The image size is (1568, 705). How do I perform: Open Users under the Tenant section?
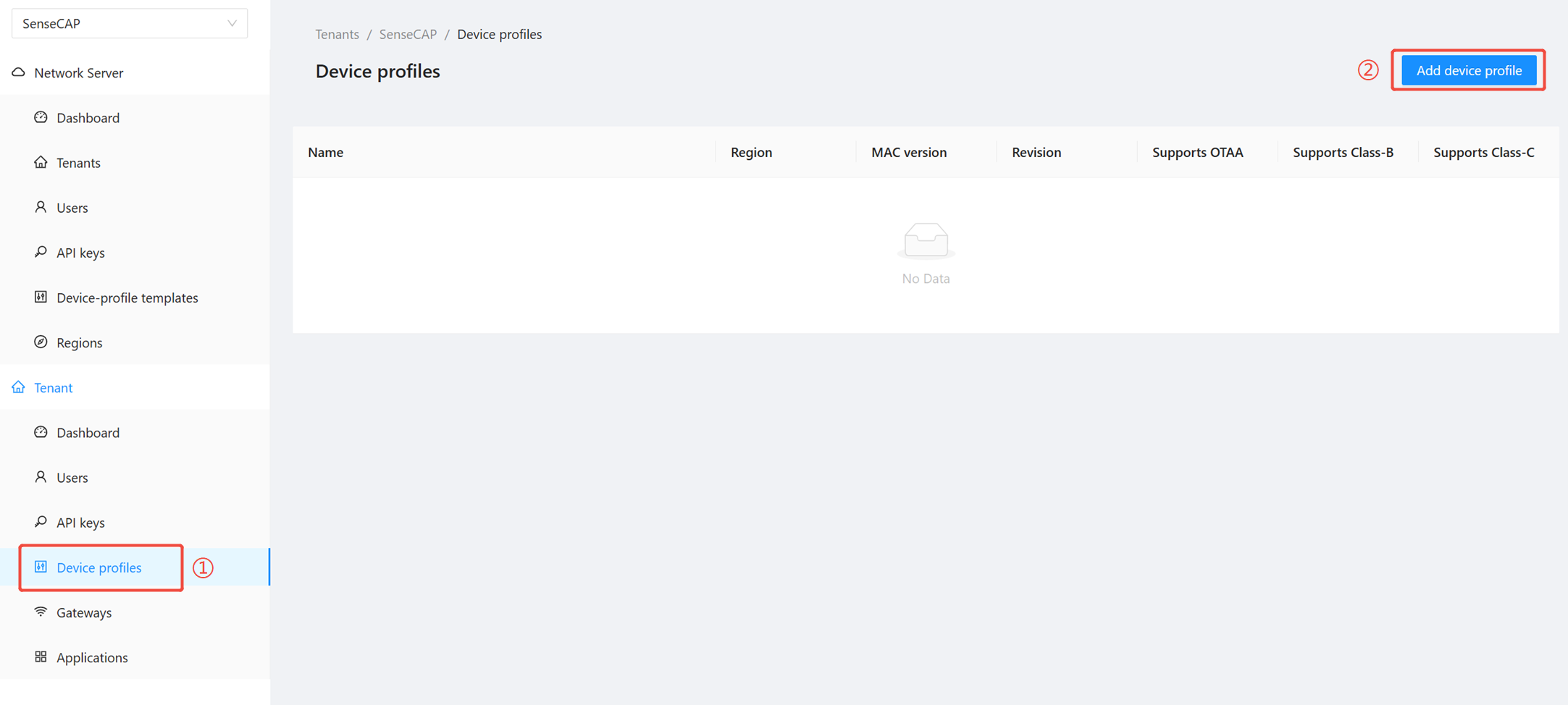(72, 478)
